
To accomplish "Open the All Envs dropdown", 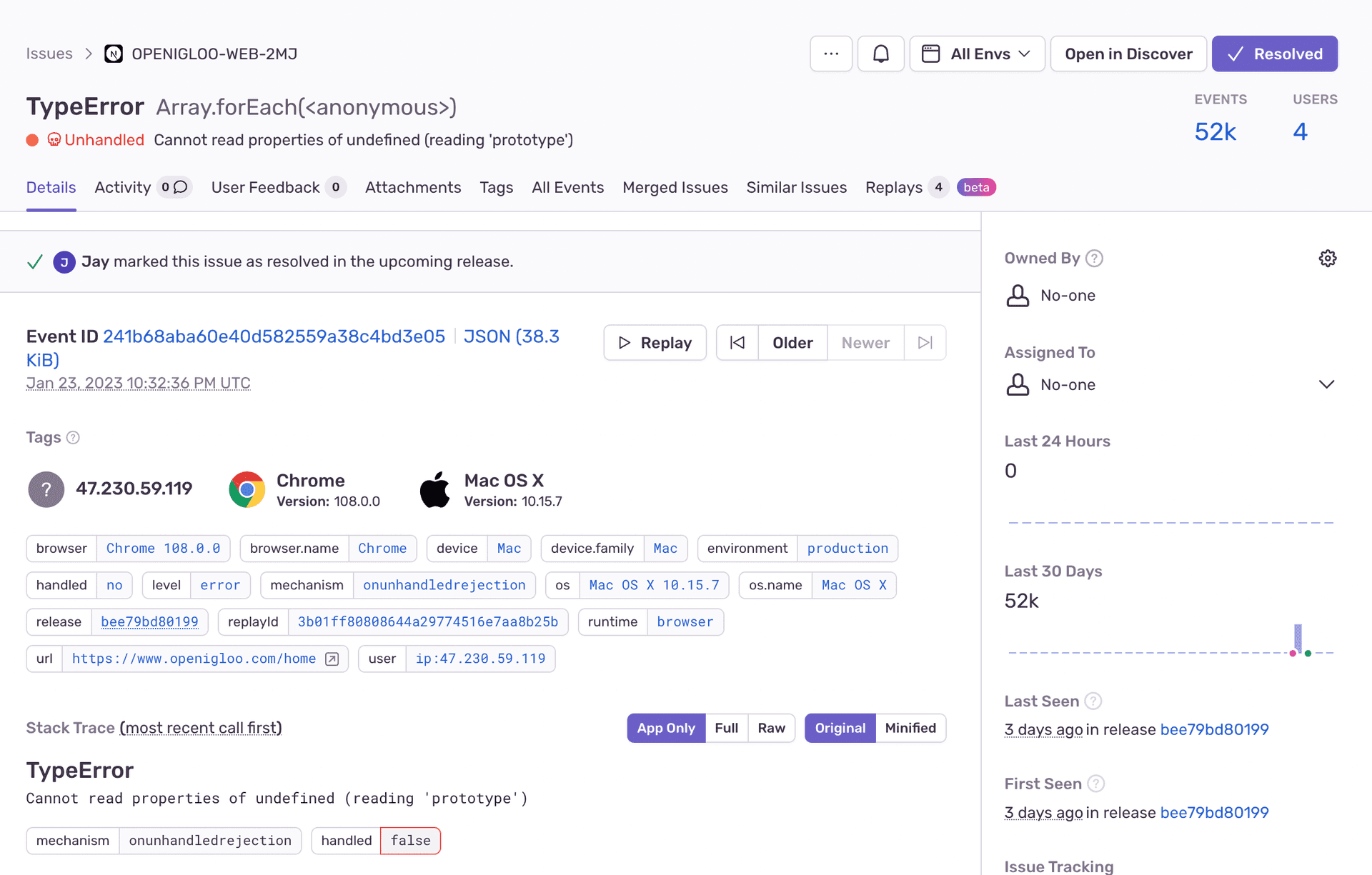I will [977, 54].
